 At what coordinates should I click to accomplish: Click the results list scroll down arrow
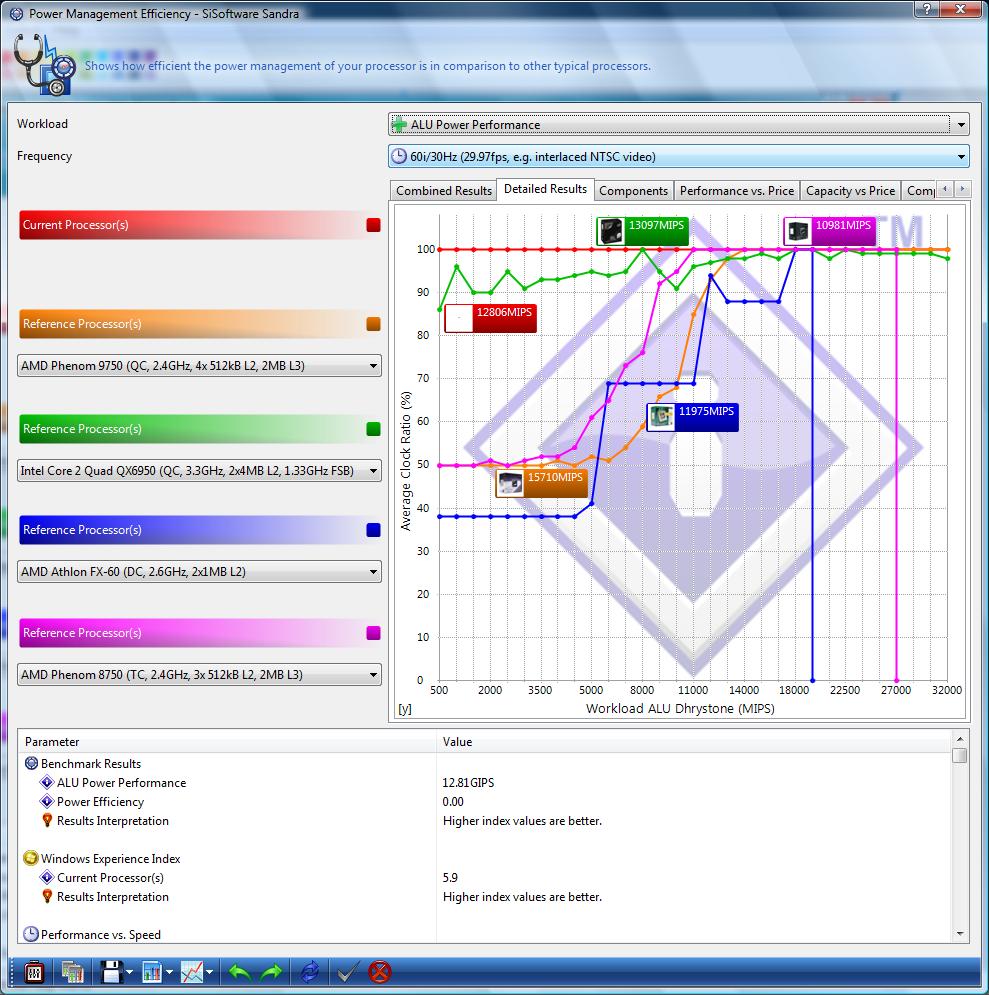960,933
